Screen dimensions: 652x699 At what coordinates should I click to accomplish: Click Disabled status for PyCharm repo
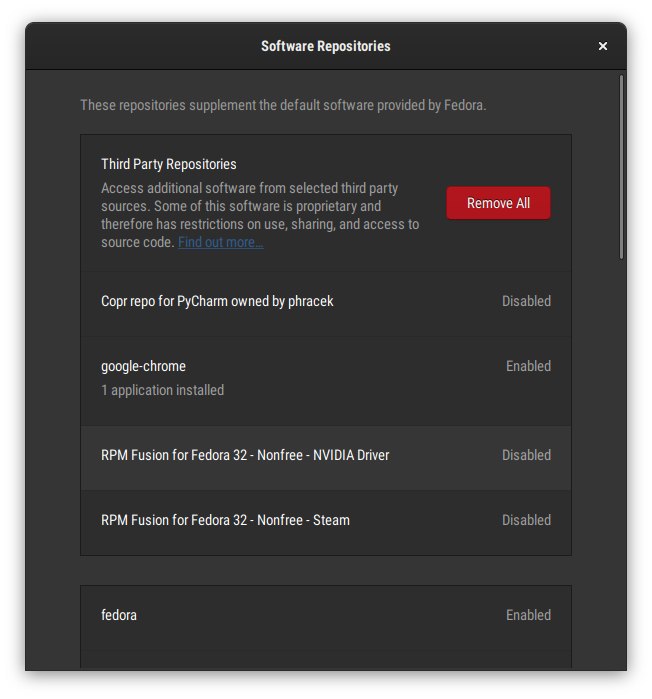coord(526,301)
